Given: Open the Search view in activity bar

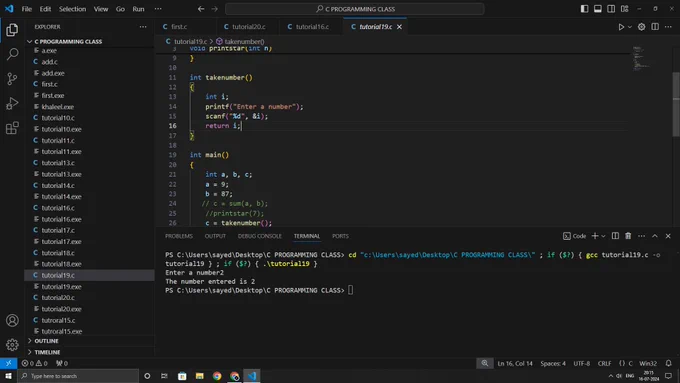Looking at the screenshot, I should 12,54.
